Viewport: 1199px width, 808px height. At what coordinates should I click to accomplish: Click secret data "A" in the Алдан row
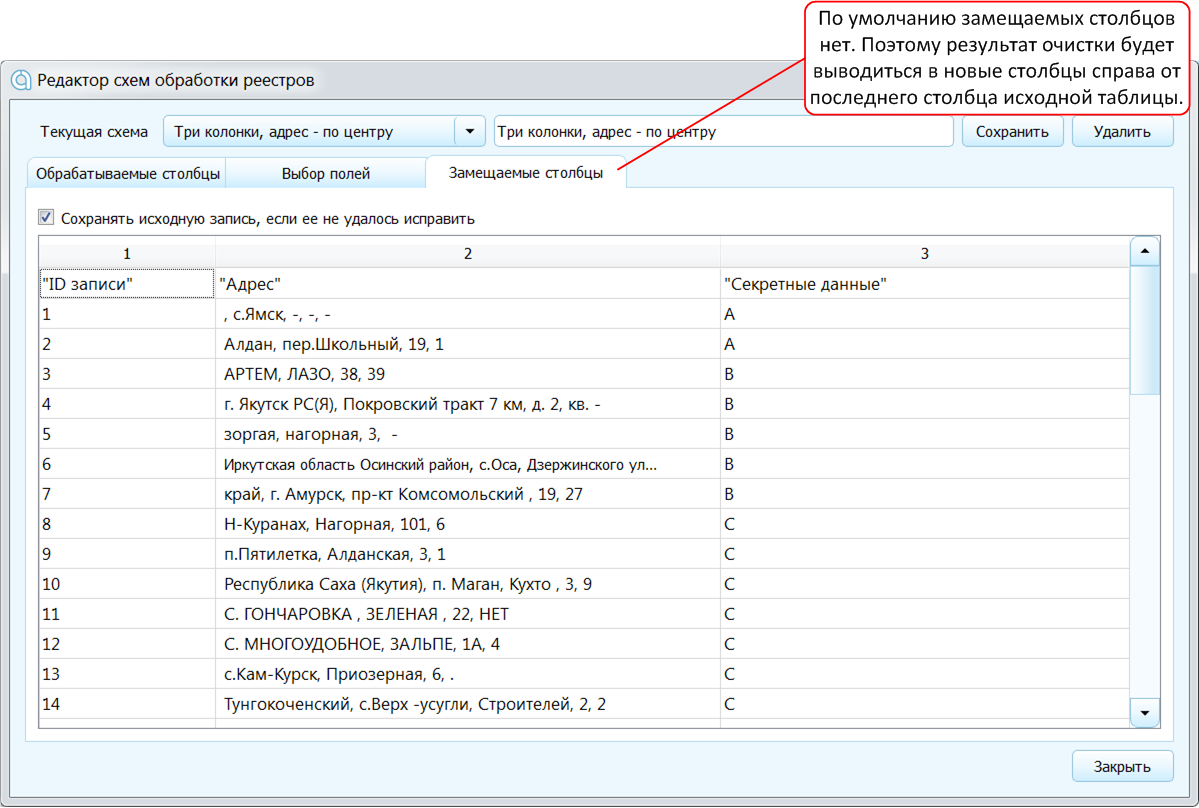[x=924, y=344]
